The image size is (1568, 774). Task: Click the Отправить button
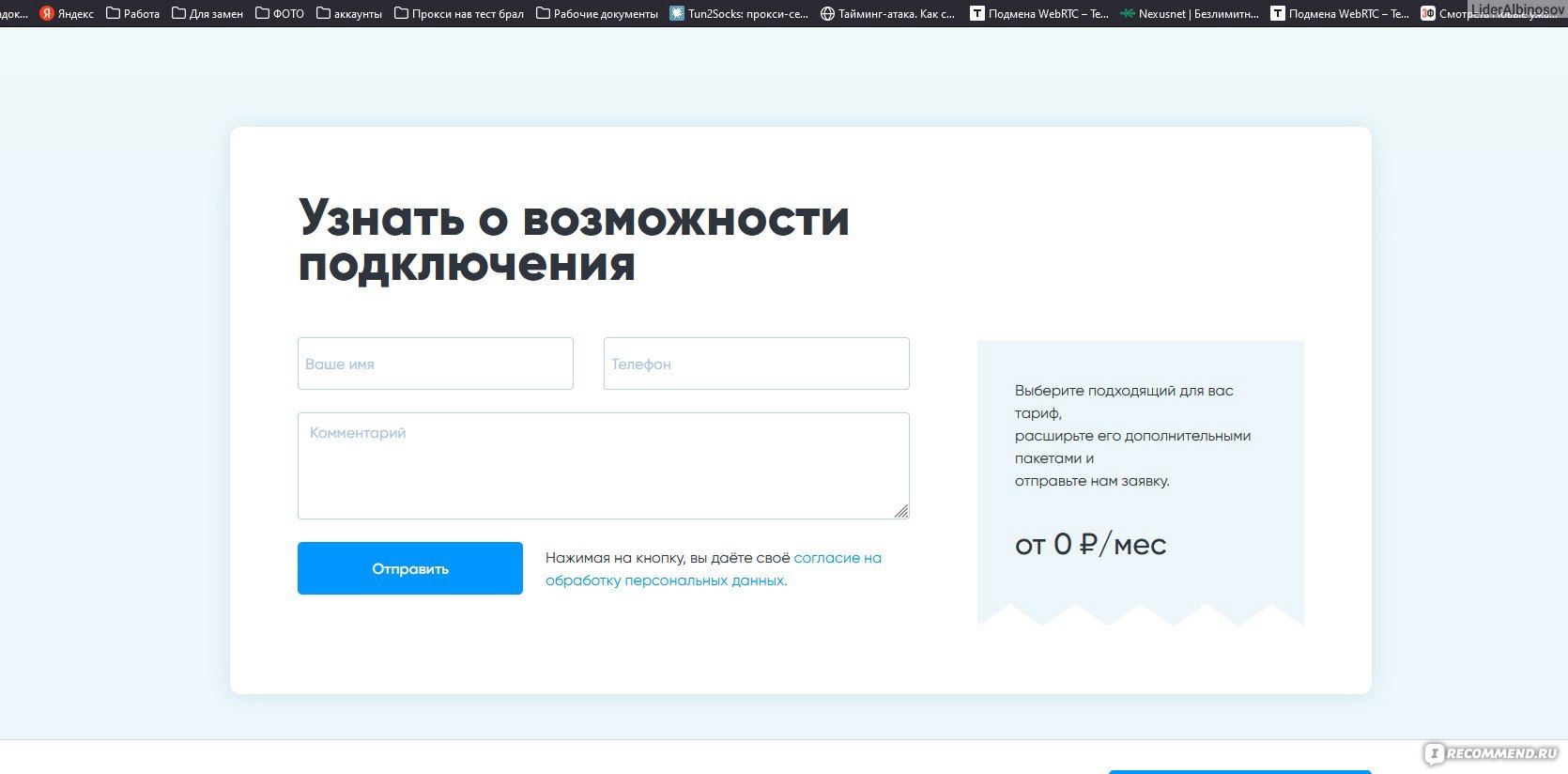[x=410, y=568]
